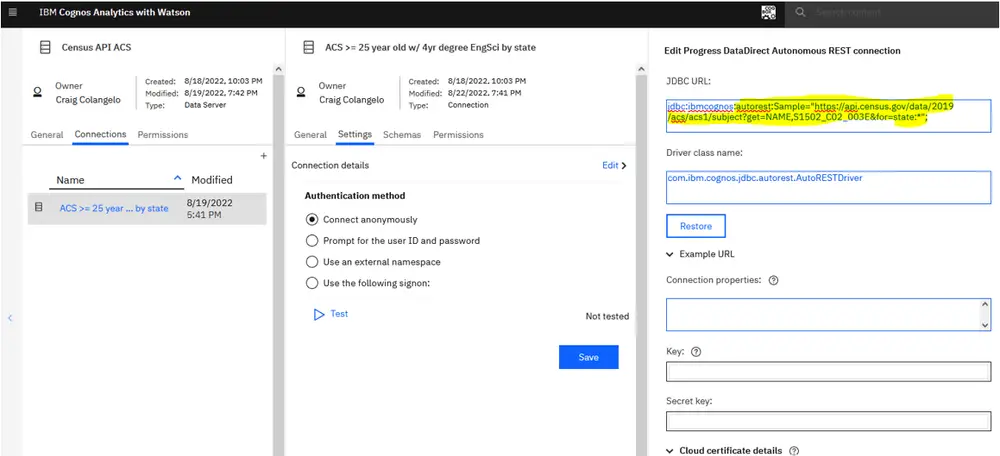Image resolution: width=1000 pixels, height=456 pixels.
Task: Click the Restore button
Action: 696,226
